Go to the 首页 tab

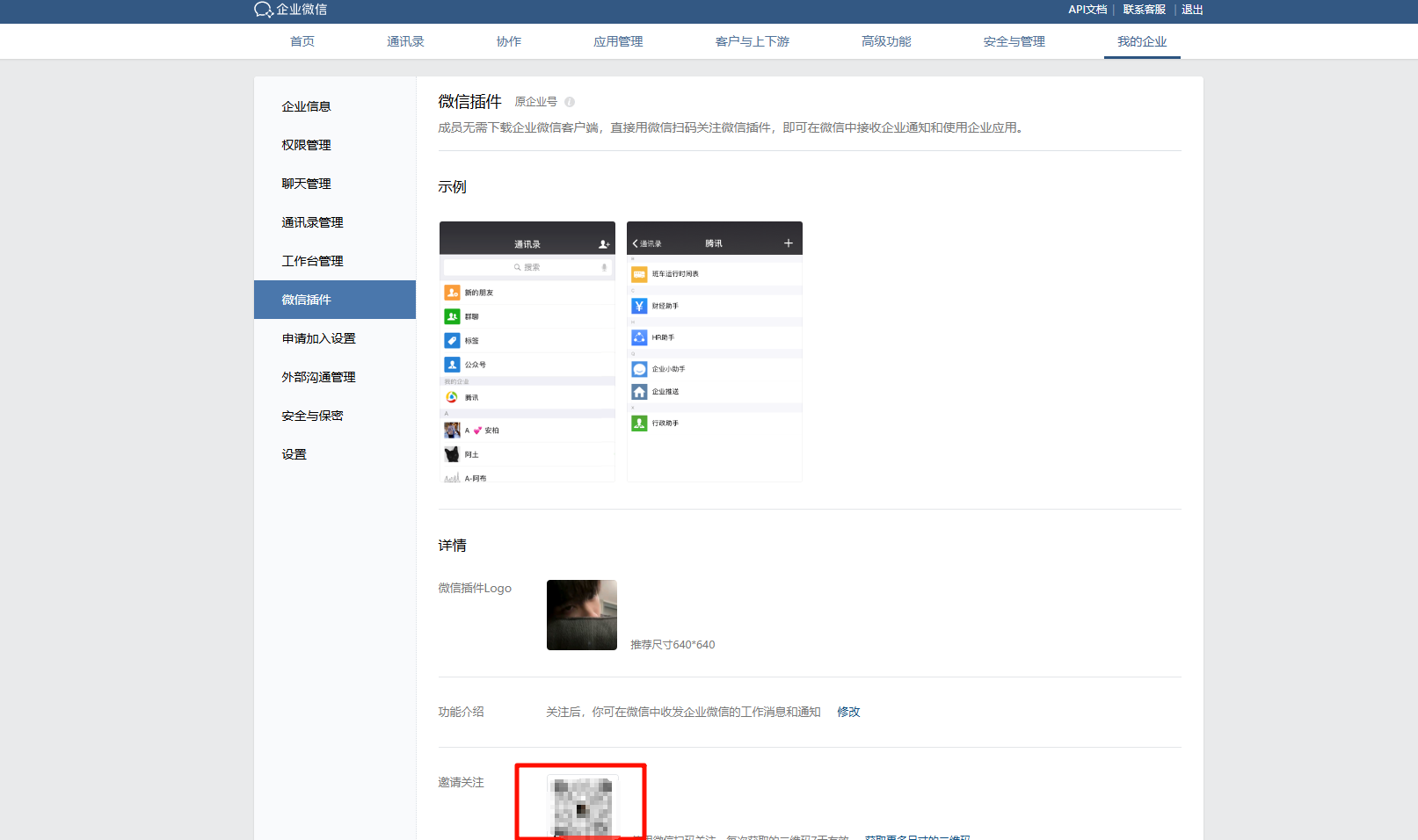302,41
